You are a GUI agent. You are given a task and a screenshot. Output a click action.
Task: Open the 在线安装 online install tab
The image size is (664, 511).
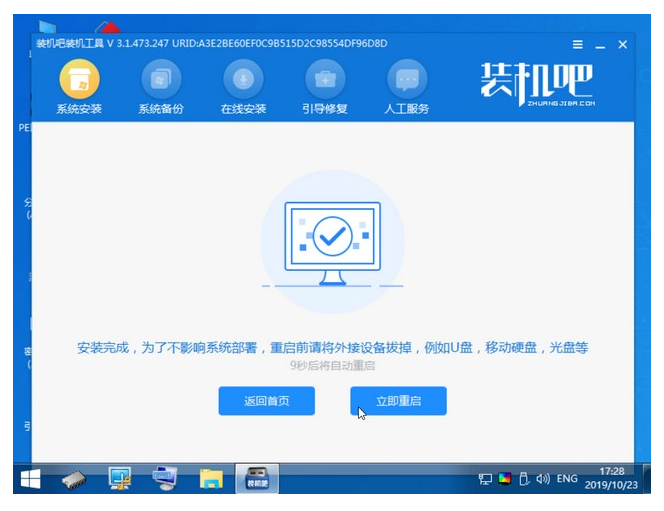(x=243, y=87)
